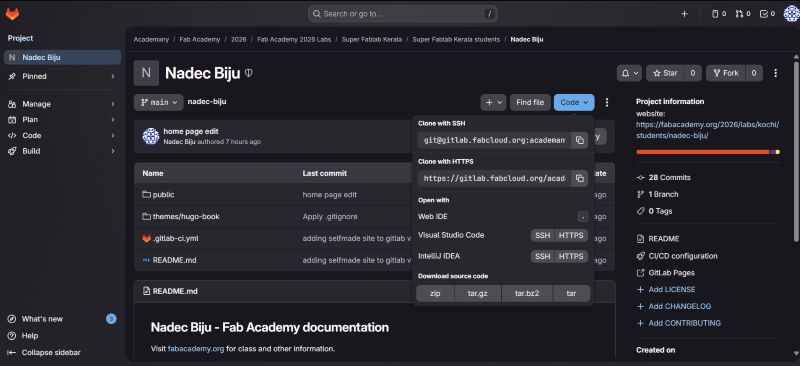Open What's new in sidebar
The image size is (800, 366).
62,319
